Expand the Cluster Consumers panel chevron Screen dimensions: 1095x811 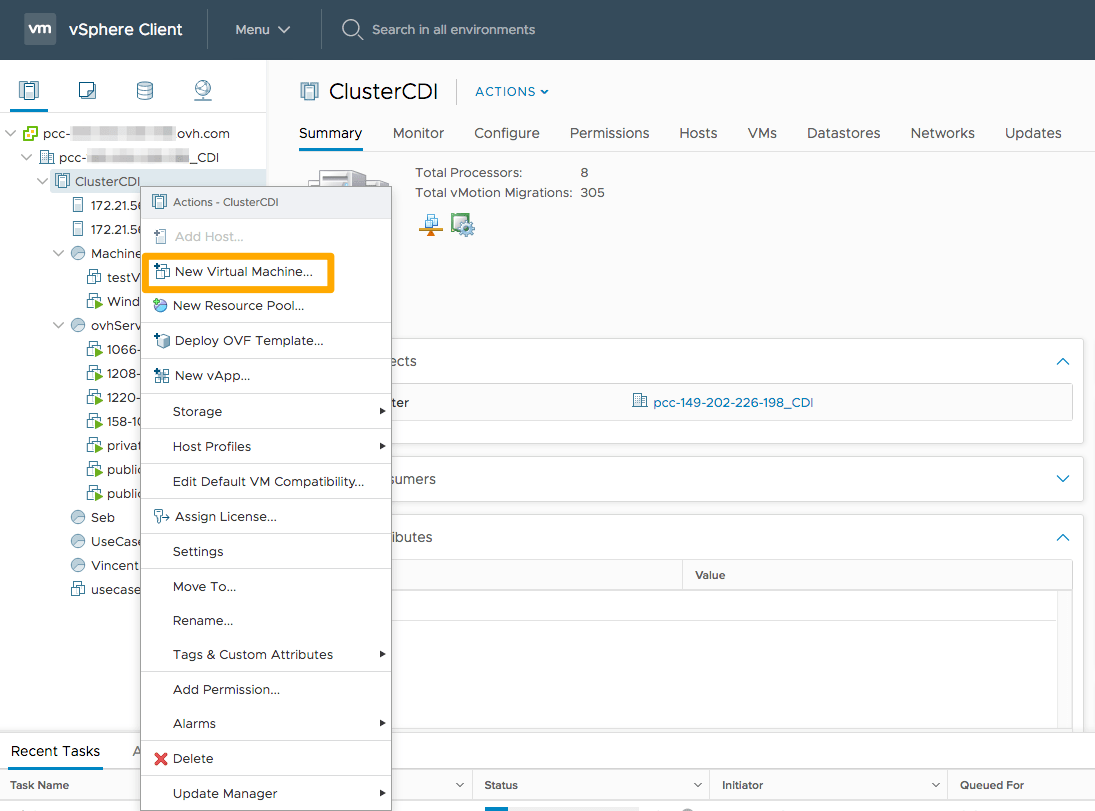click(1063, 478)
